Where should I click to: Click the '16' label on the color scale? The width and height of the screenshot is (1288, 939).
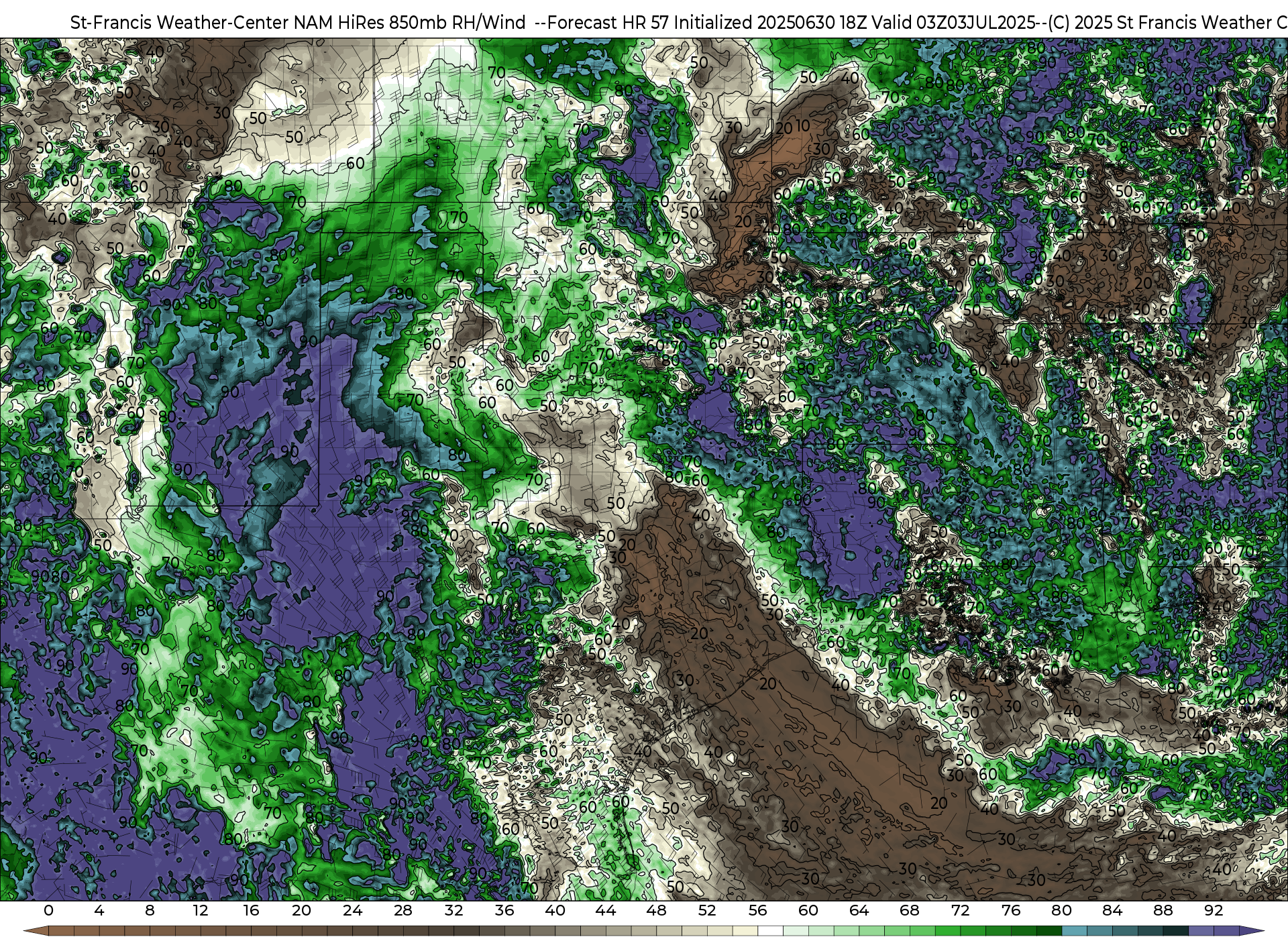pyautogui.click(x=251, y=910)
